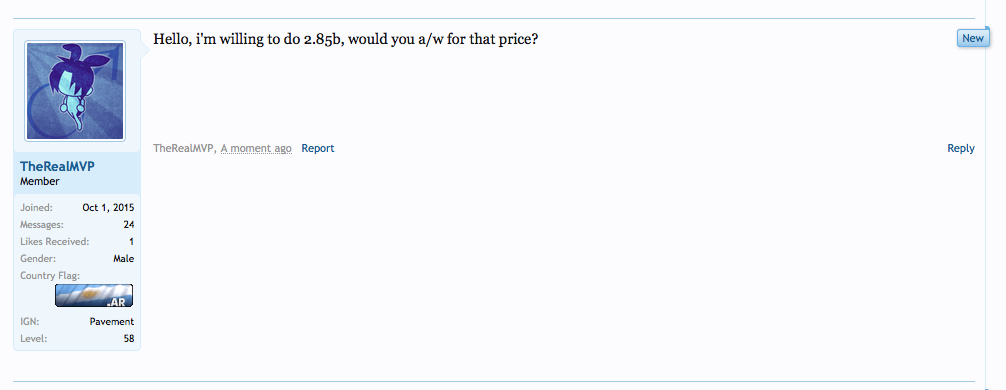The width and height of the screenshot is (1006, 390).
Task: Report this post
Action: 318,148
